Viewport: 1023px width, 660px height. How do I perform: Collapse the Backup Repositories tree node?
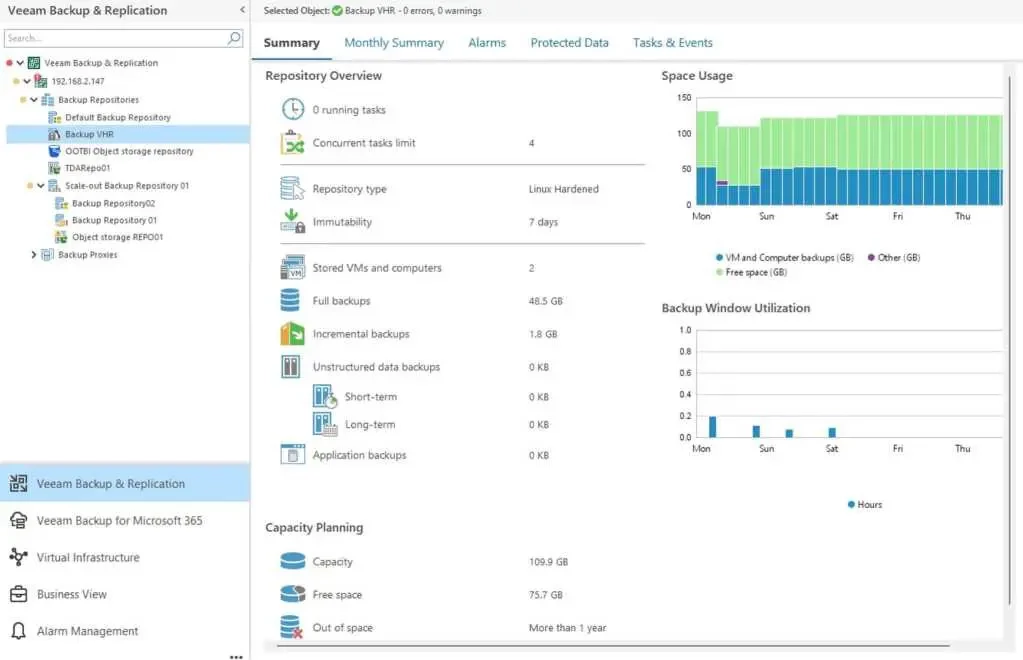(x=33, y=100)
